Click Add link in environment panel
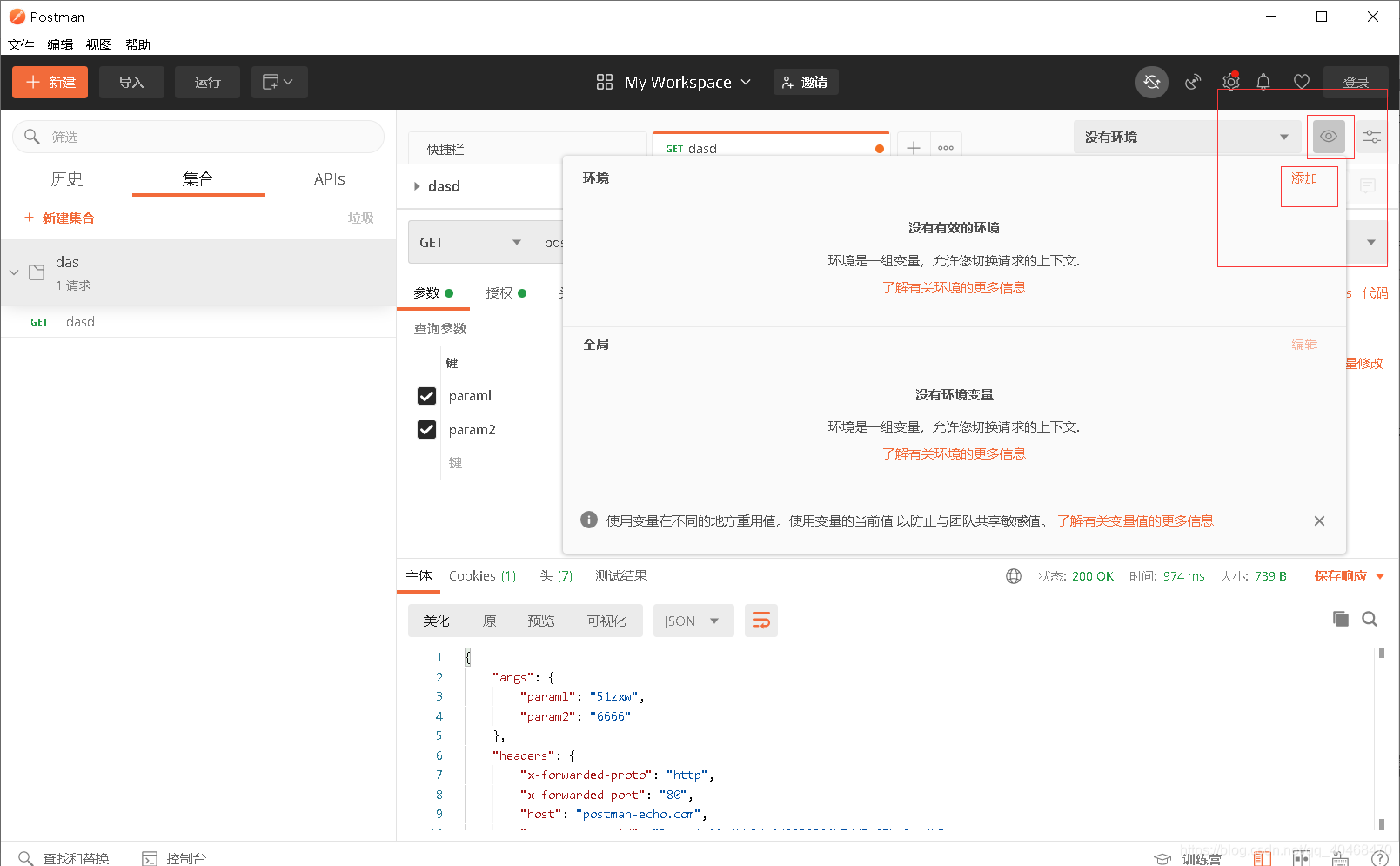Screen dimensions: 1400x866 click(1304, 178)
